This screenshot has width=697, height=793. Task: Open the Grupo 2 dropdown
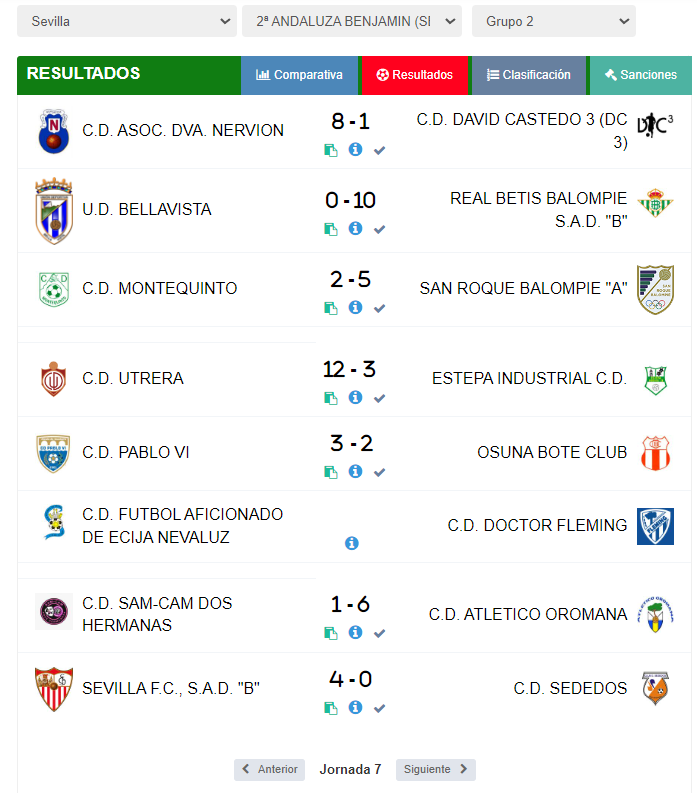[553, 21]
